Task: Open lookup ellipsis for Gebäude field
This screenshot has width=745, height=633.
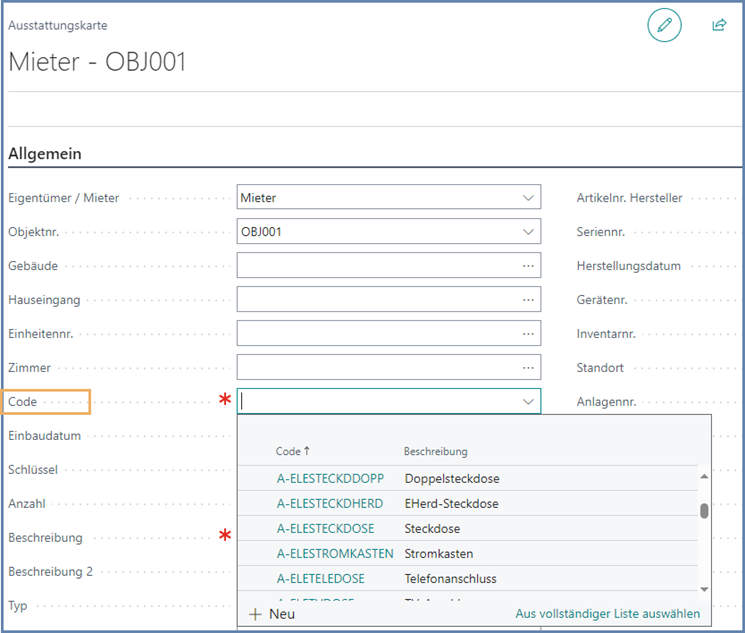Action: pos(528,265)
